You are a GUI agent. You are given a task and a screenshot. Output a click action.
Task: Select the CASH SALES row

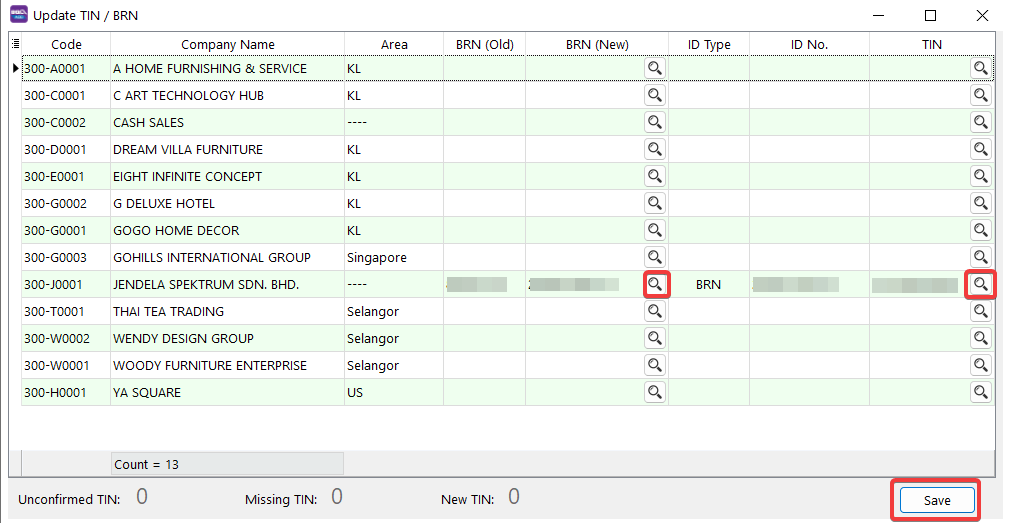(148, 122)
